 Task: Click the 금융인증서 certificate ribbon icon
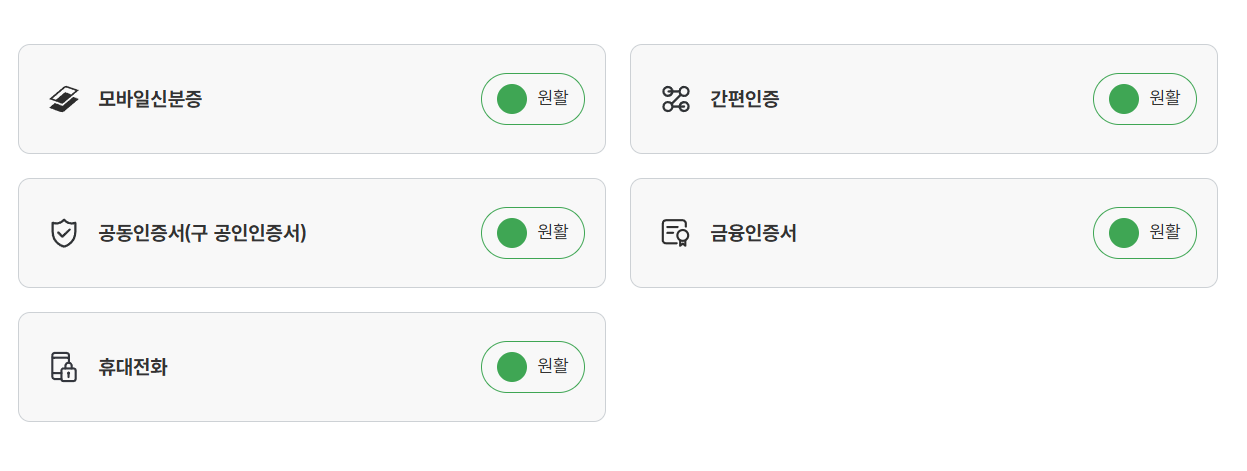tap(676, 233)
